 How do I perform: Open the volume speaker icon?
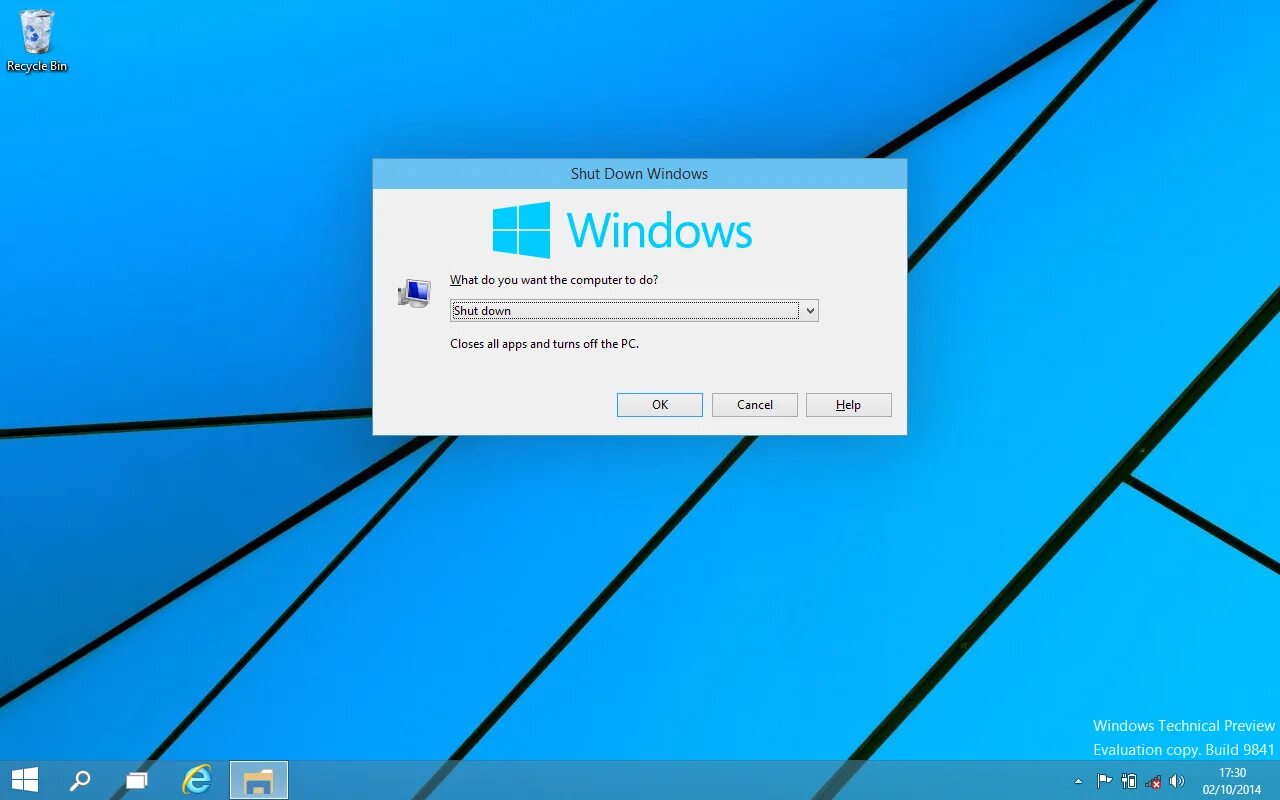click(x=1177, y=781)
